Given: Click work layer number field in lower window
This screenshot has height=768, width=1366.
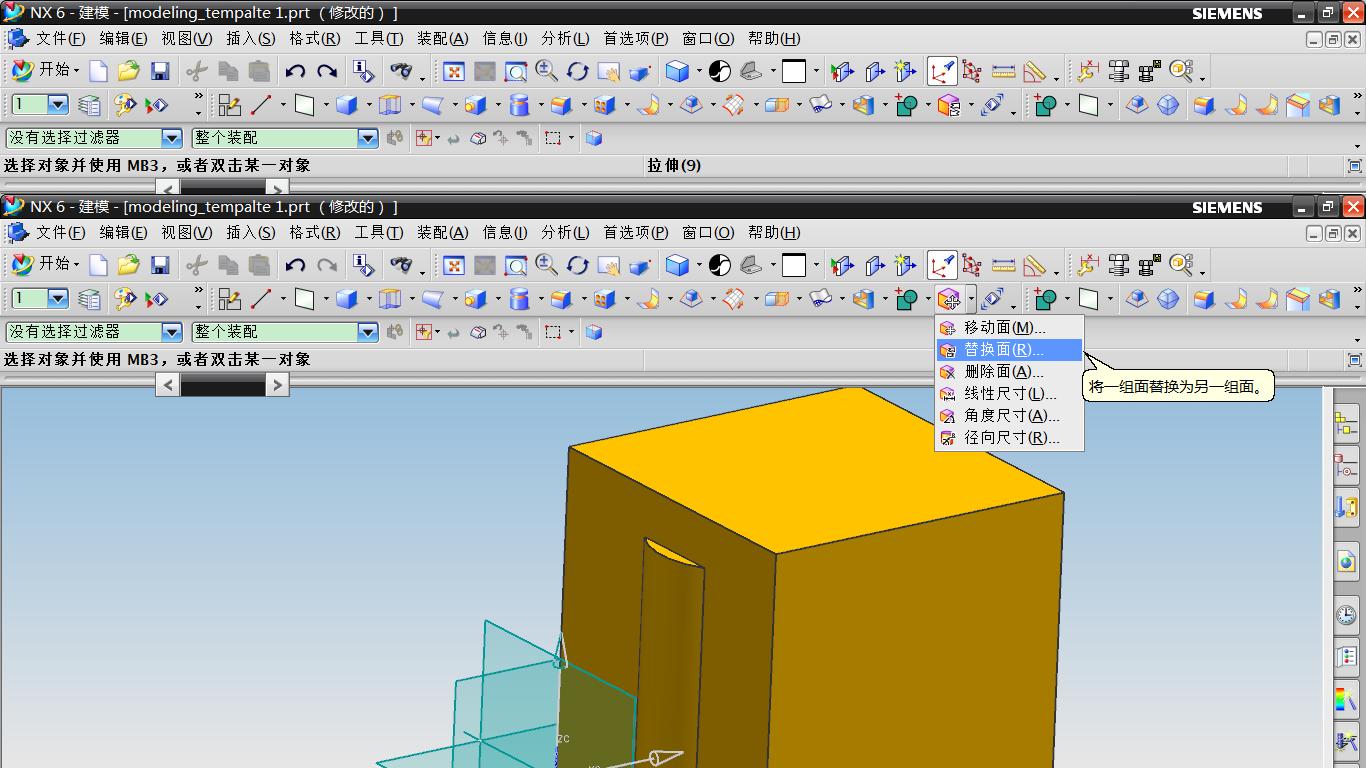Looking at the screenshot, I should 30,299.
